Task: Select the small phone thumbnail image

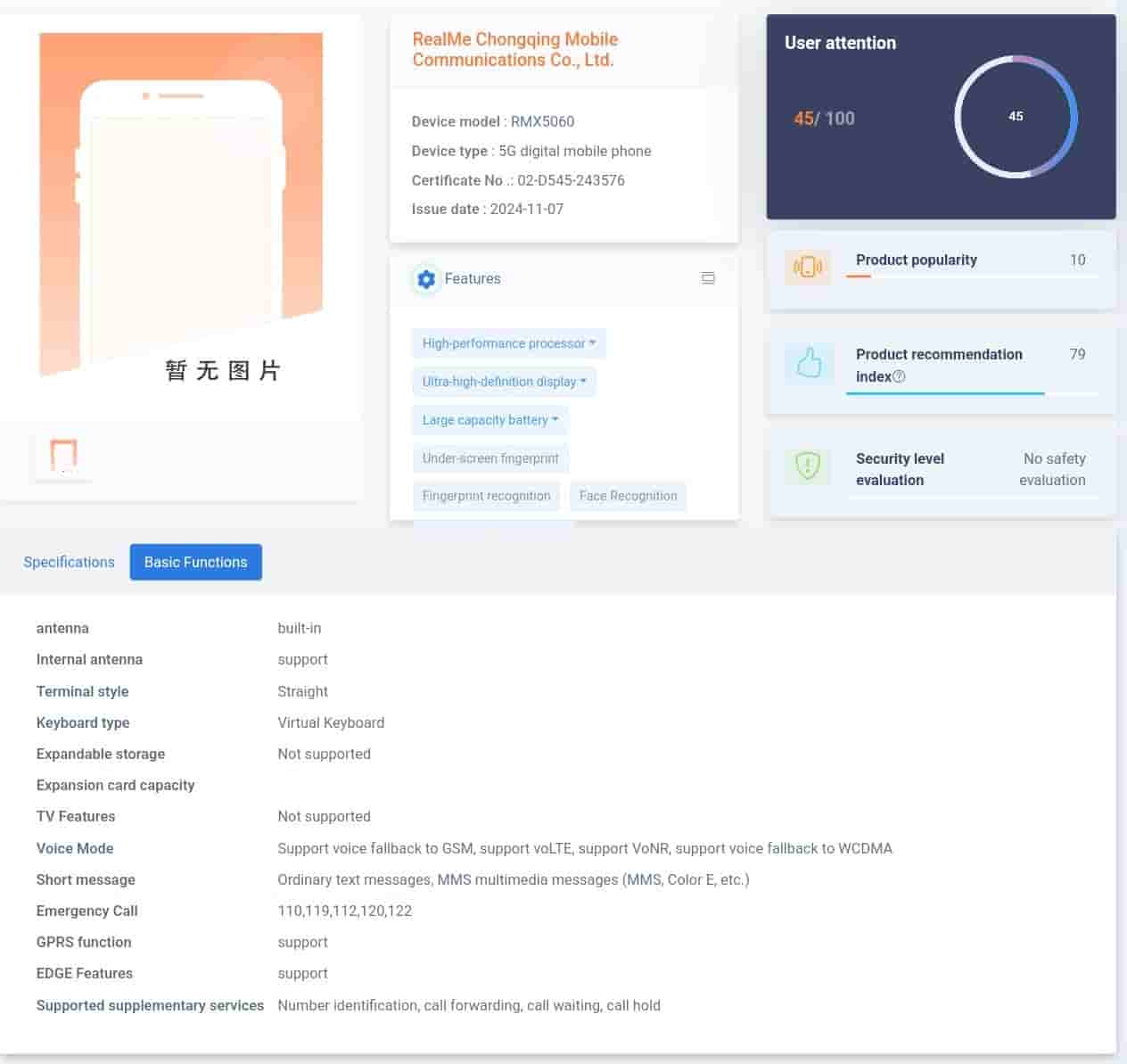Action: click(x=63, y=455)
